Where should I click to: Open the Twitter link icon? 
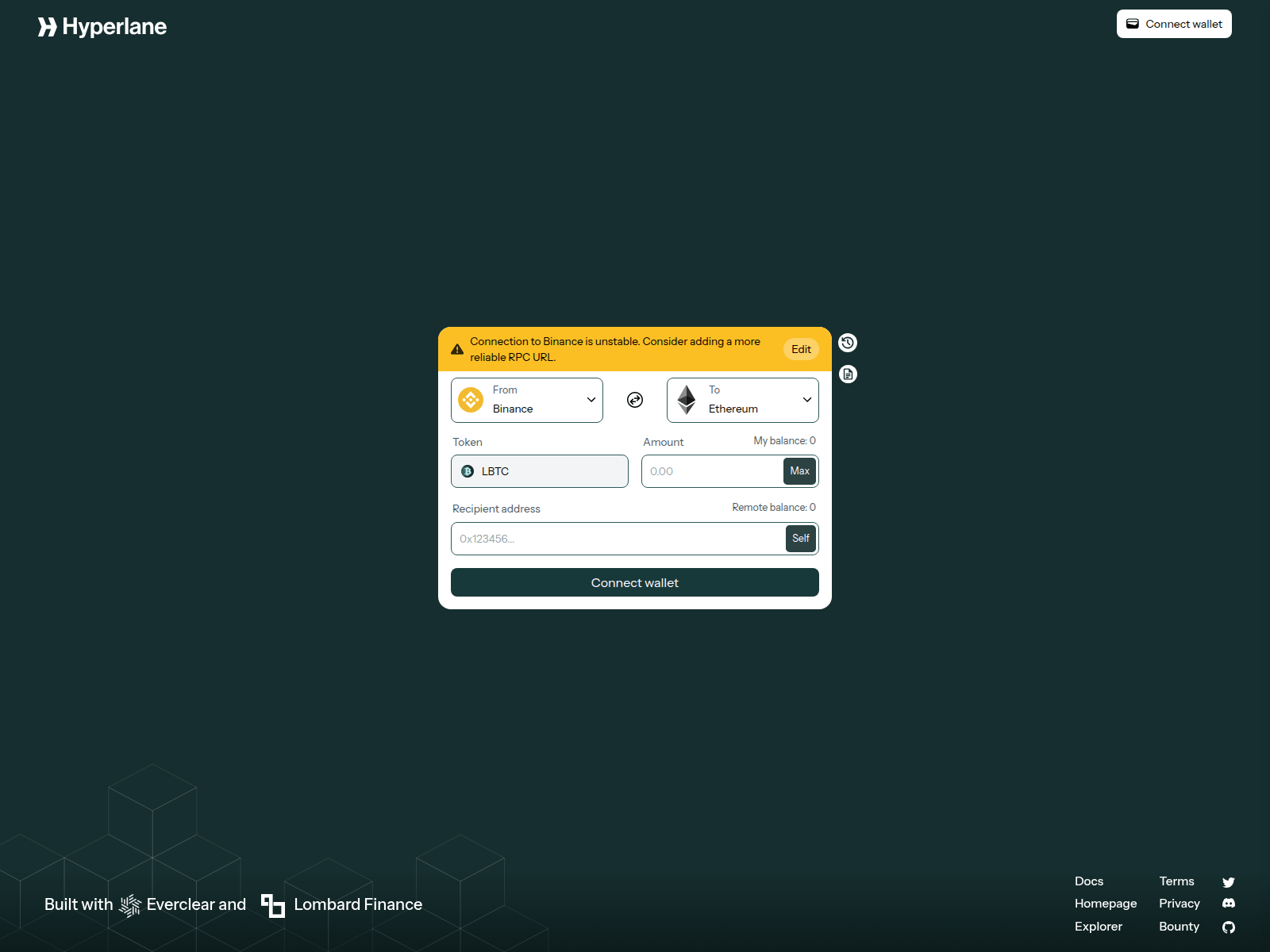click(x=1229, y=882)
